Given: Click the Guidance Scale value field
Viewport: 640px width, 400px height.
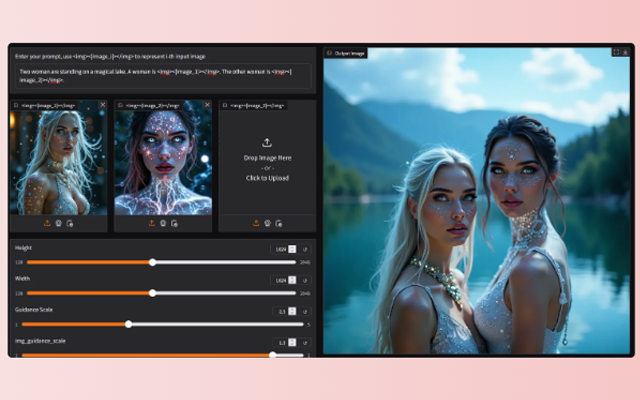Looking at the screenshot, I should coord(282,311).
